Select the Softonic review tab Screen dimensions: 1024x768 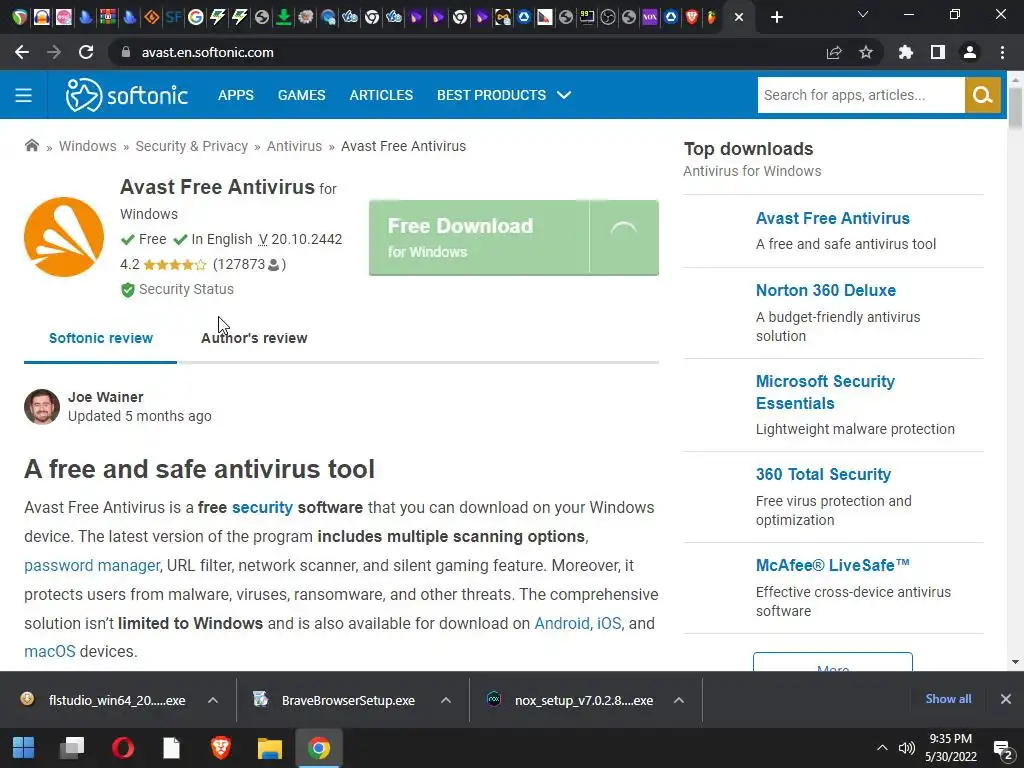click(101, 338)
